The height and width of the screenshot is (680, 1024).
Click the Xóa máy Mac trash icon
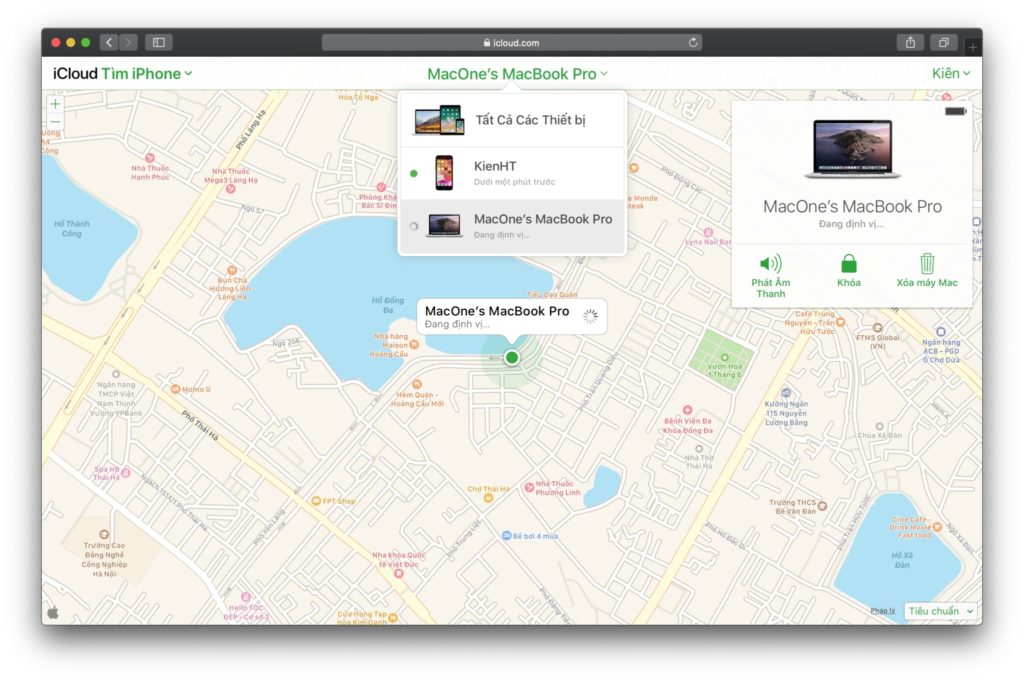(926, 264)
